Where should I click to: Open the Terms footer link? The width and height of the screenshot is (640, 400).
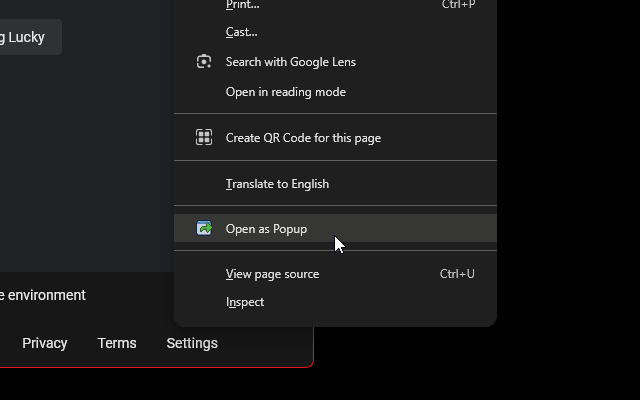point(117,343)
